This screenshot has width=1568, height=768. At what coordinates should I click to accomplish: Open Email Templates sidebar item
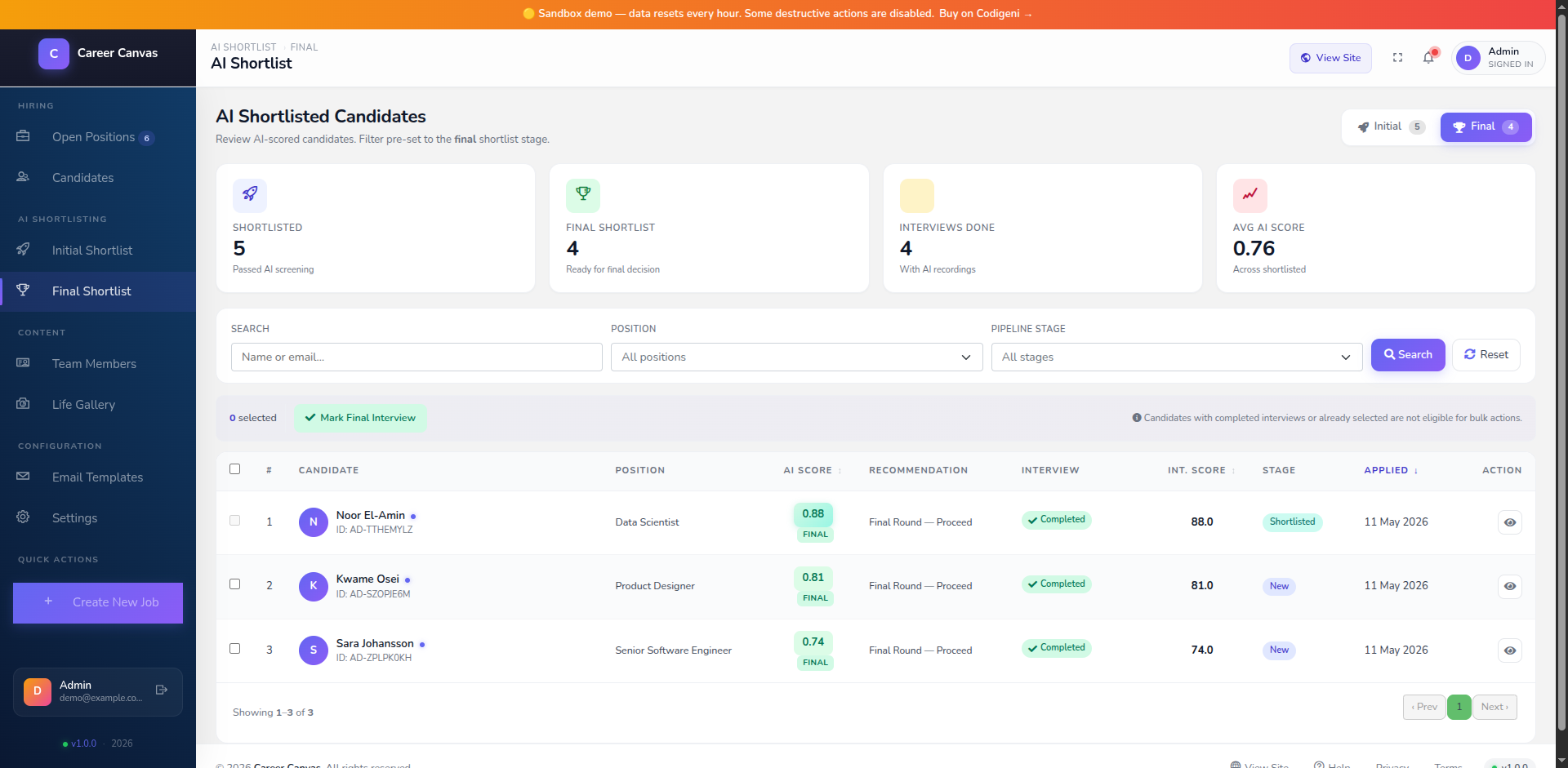point(98,477)
